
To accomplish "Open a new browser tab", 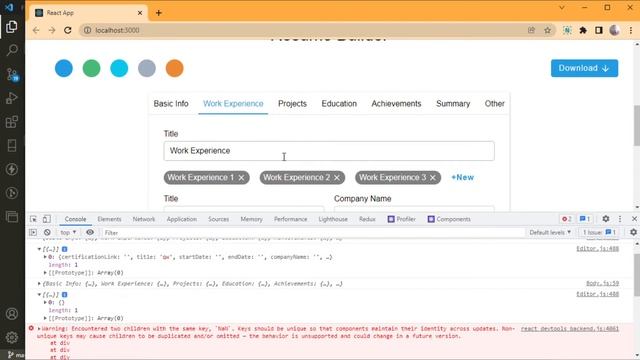I will (159, 13).
